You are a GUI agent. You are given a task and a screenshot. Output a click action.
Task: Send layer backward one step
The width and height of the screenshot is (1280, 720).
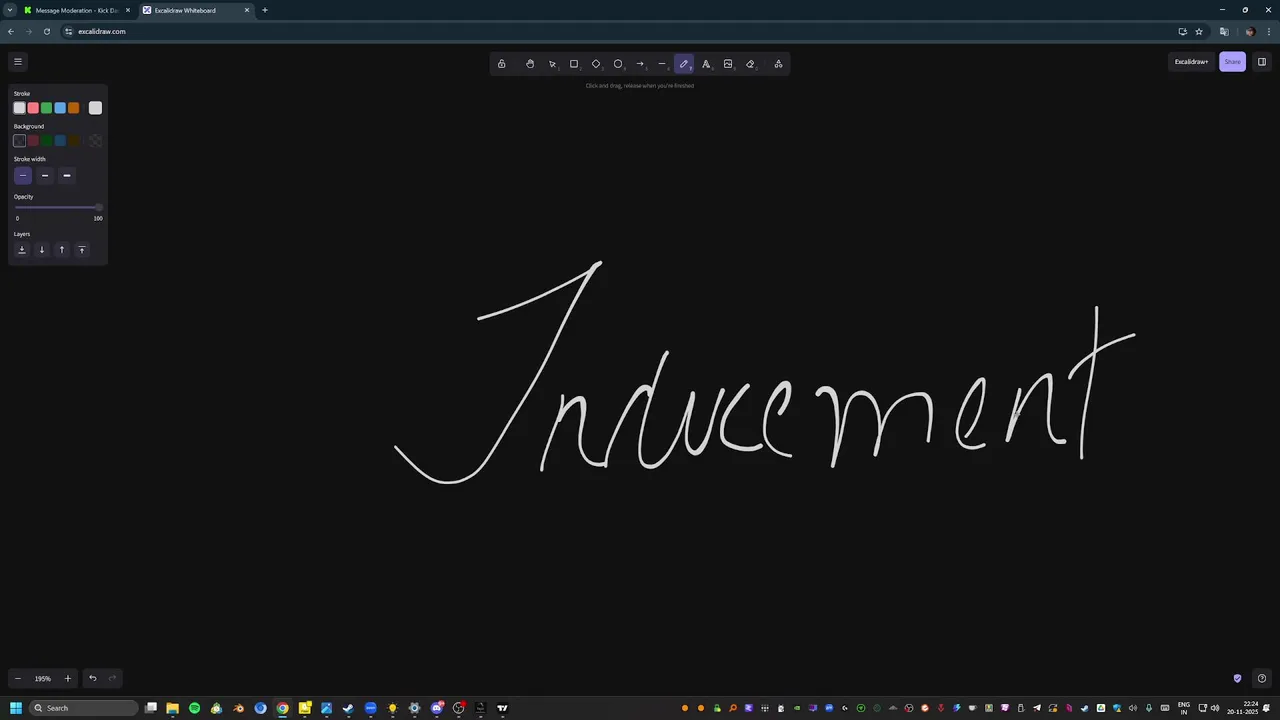[42, 250]
